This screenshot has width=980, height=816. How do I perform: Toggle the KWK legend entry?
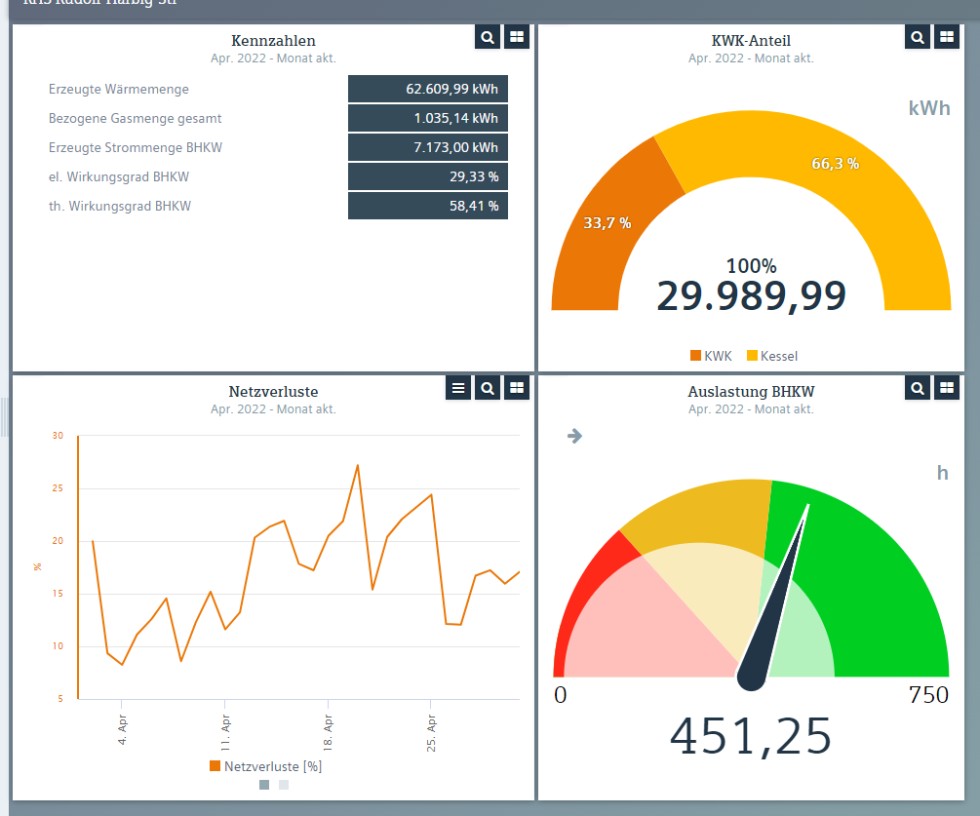point(710,356)
